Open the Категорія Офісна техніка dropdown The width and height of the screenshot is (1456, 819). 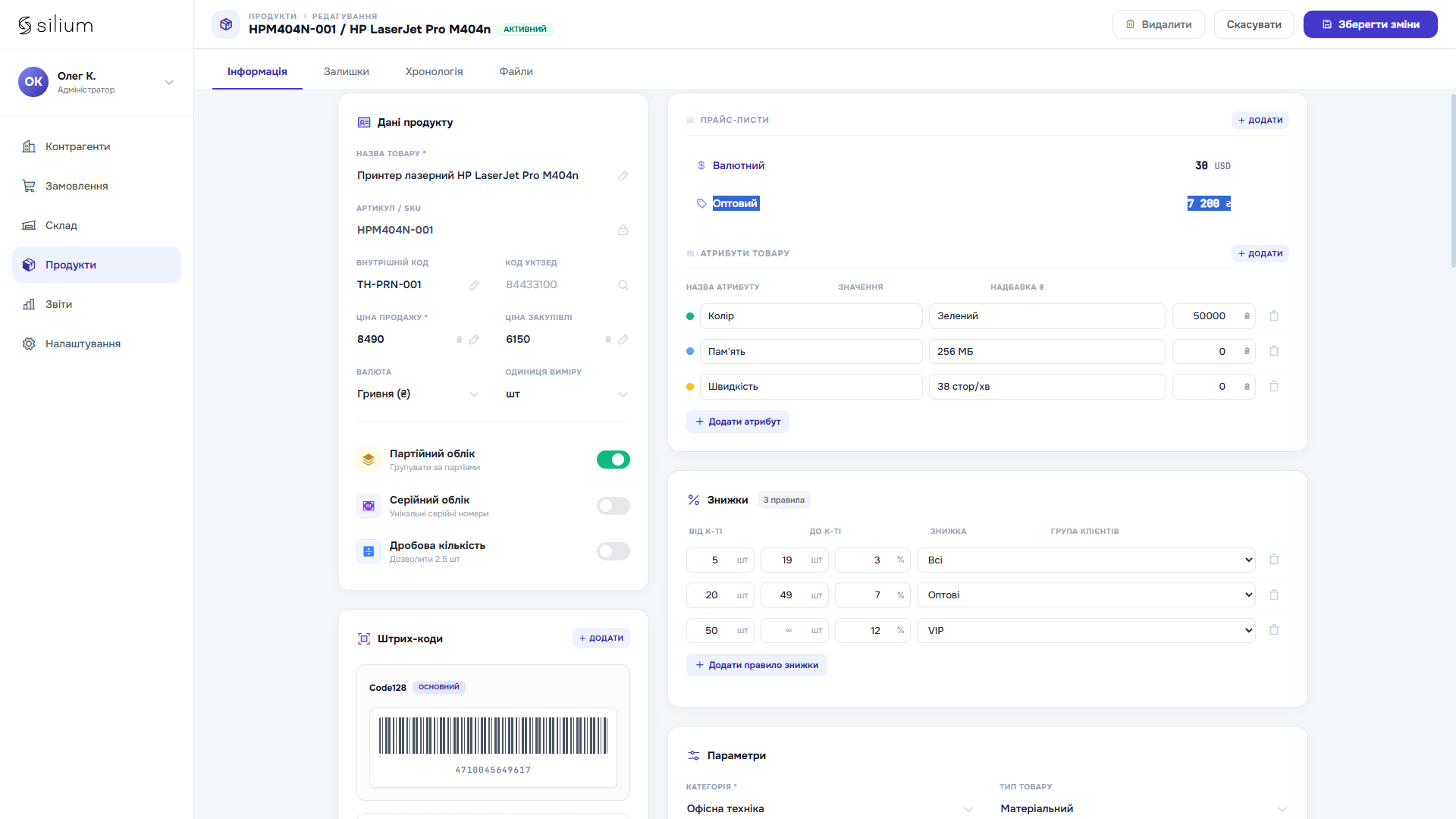(830, 808)
